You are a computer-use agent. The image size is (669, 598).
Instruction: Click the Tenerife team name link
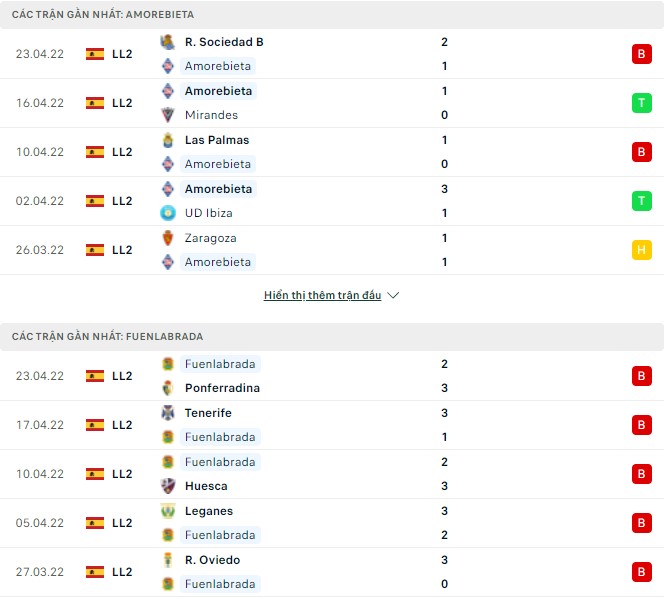pyautogui.click(x=208, y=413)
